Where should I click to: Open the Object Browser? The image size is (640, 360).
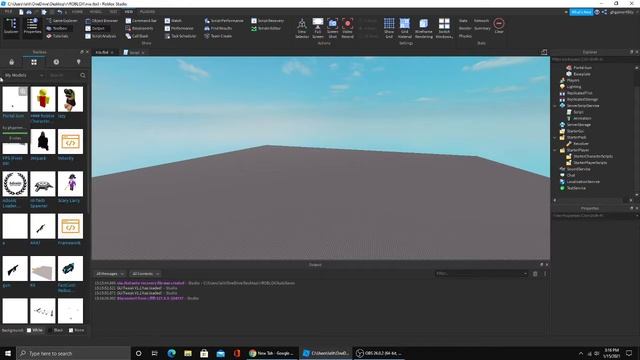coord(102,20)
